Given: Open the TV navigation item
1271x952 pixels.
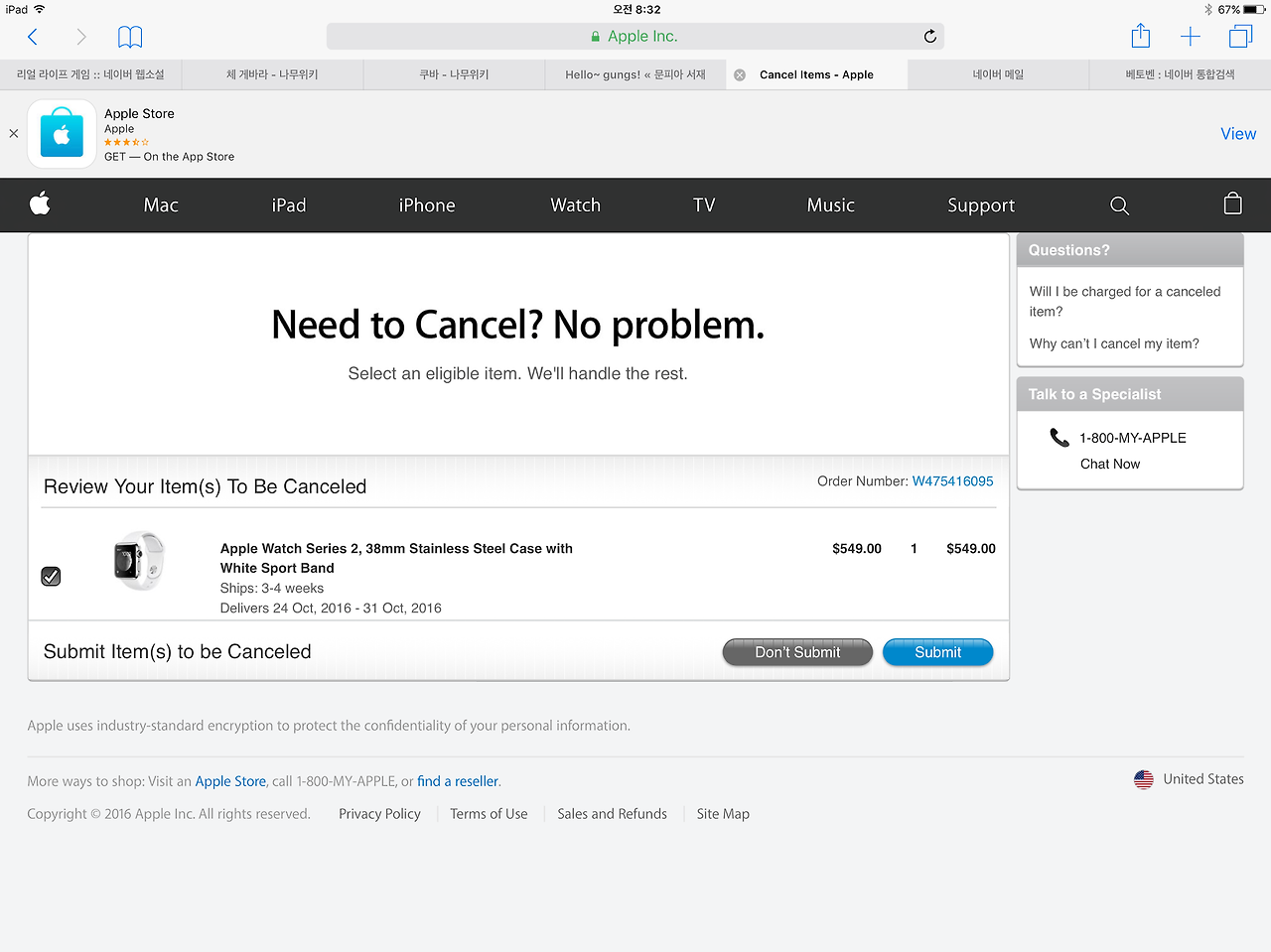Looking at the screenshot, I should pyautogui.click(x=704, y=205).
